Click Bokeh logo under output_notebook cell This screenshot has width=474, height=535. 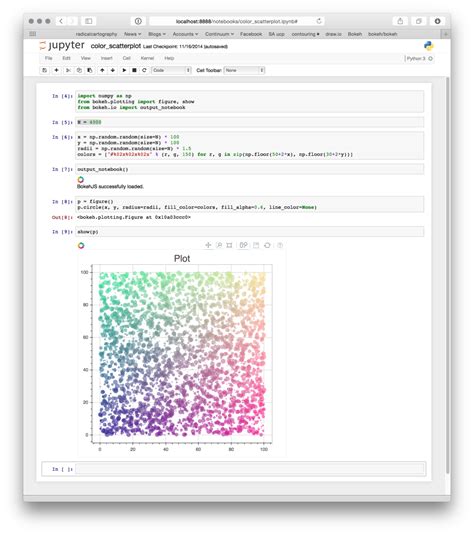click(x=81, y=179)
